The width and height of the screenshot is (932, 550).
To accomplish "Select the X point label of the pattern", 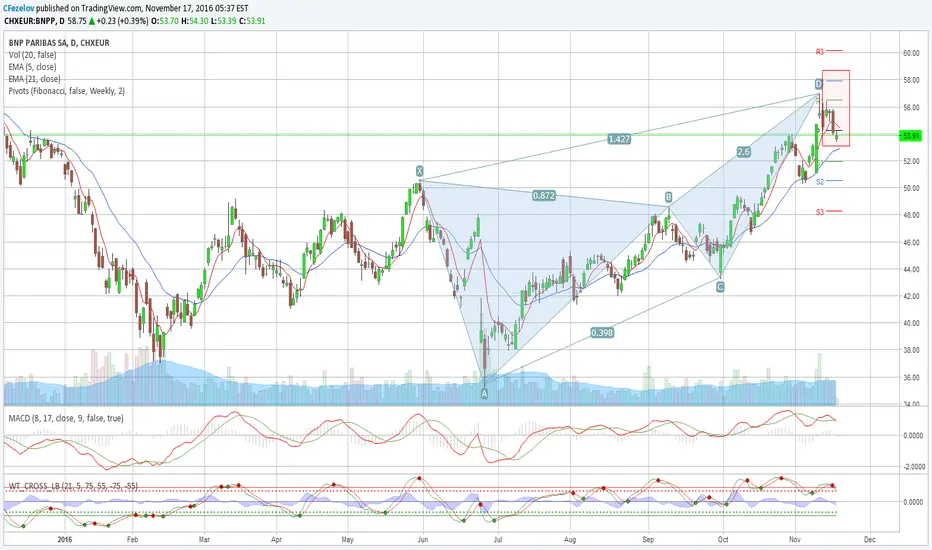I will pyautogui.click(x=420, y=171).
